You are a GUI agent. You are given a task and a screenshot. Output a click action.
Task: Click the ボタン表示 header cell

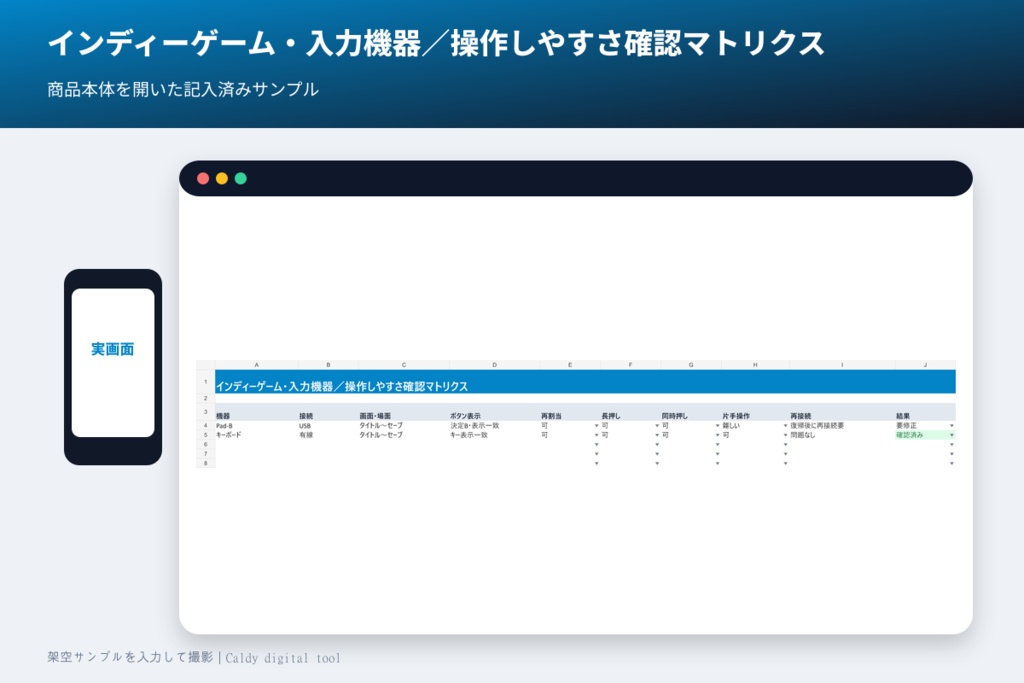[x=494, y=413]
